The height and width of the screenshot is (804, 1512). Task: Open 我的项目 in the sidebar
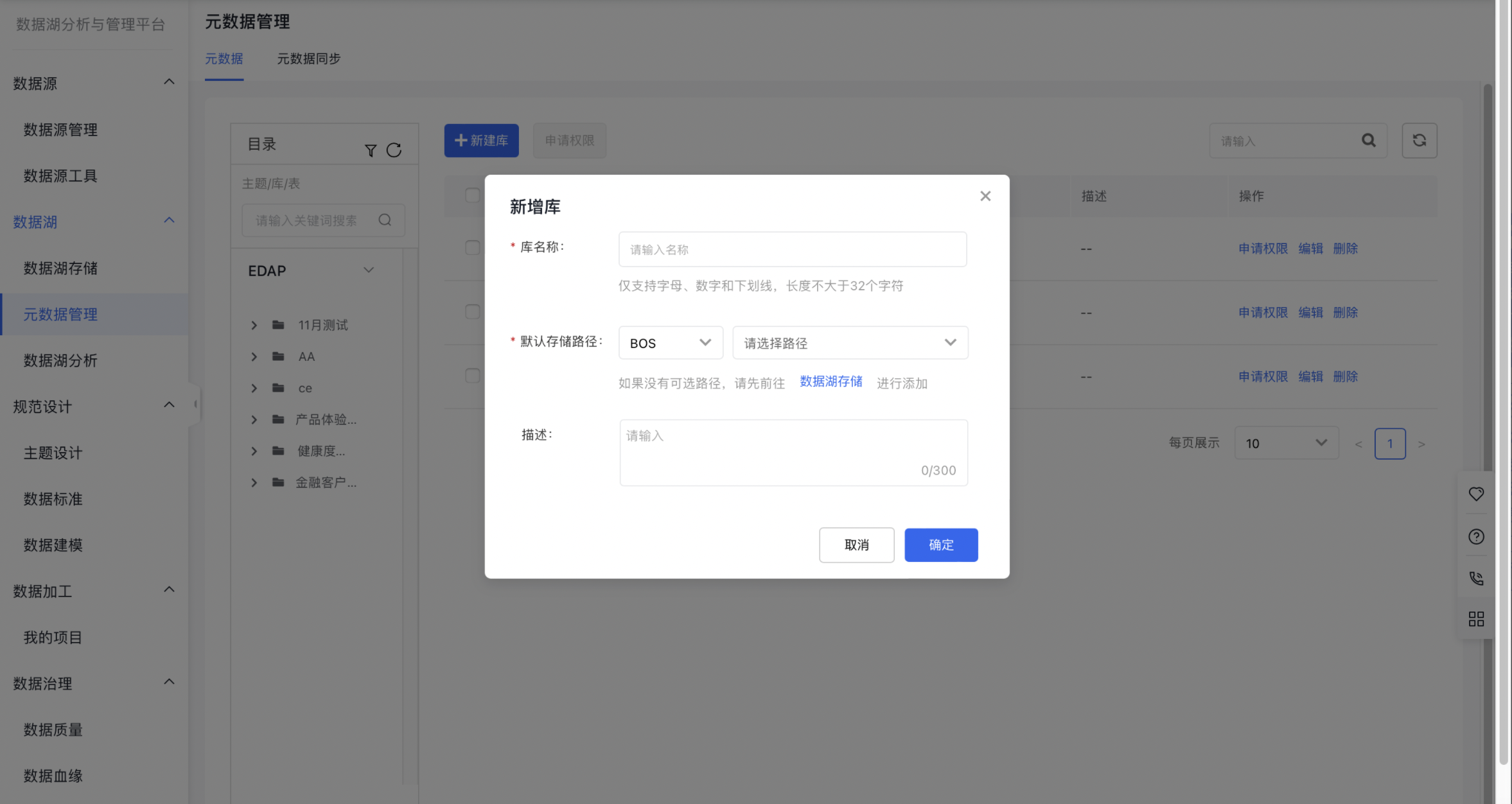pos(53,638)
